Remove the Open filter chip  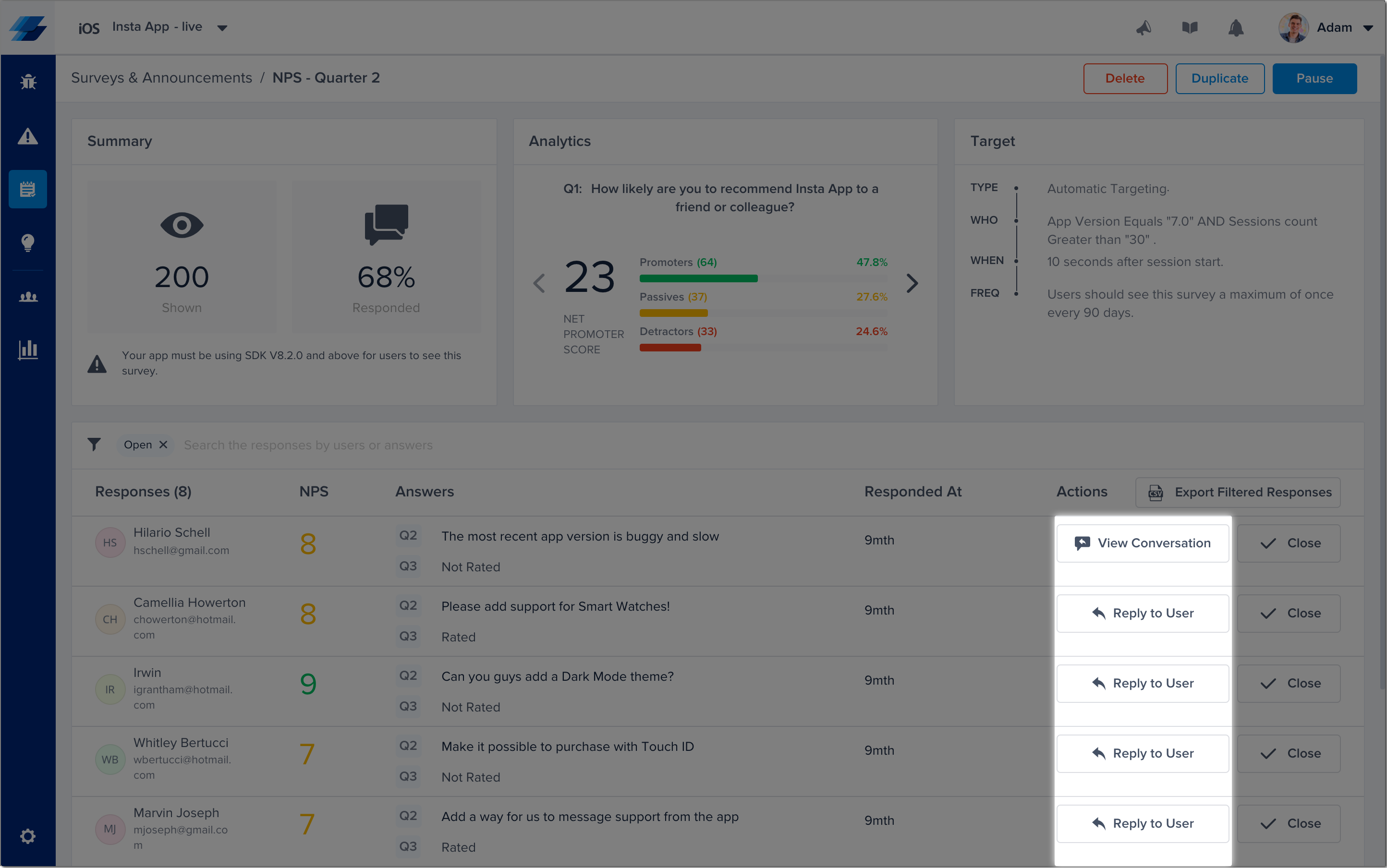[x=163, y=445]
